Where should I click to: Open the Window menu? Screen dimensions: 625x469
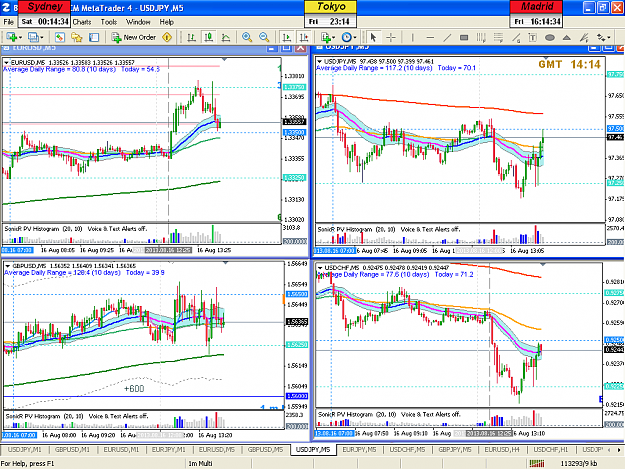[138, 22]
